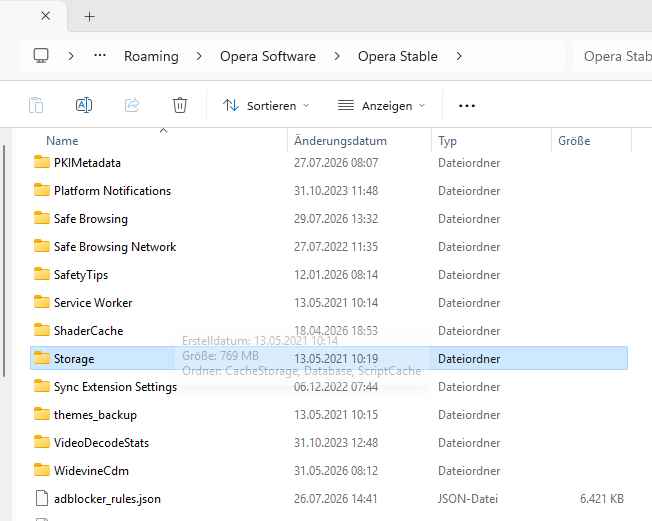
Task: Open toolbar more options ellipsis
Action: click(x=467, y=106)
